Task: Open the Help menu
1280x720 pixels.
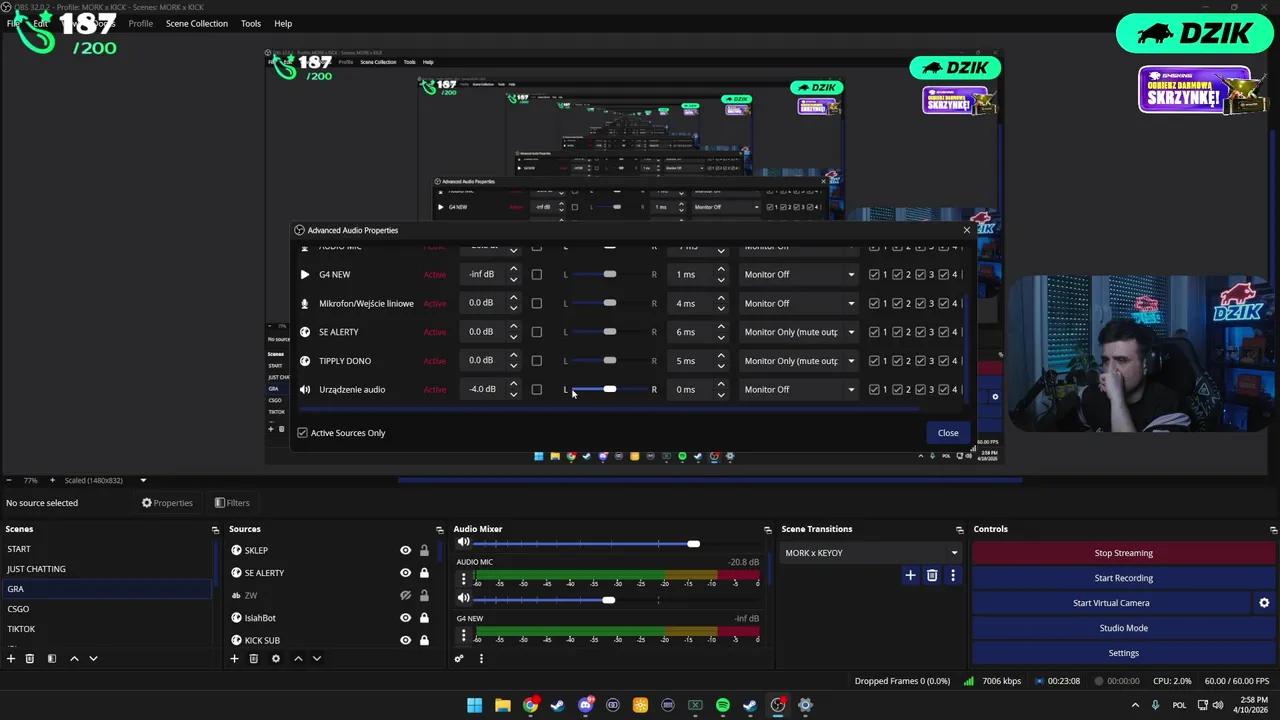Action: coord(283,23)
